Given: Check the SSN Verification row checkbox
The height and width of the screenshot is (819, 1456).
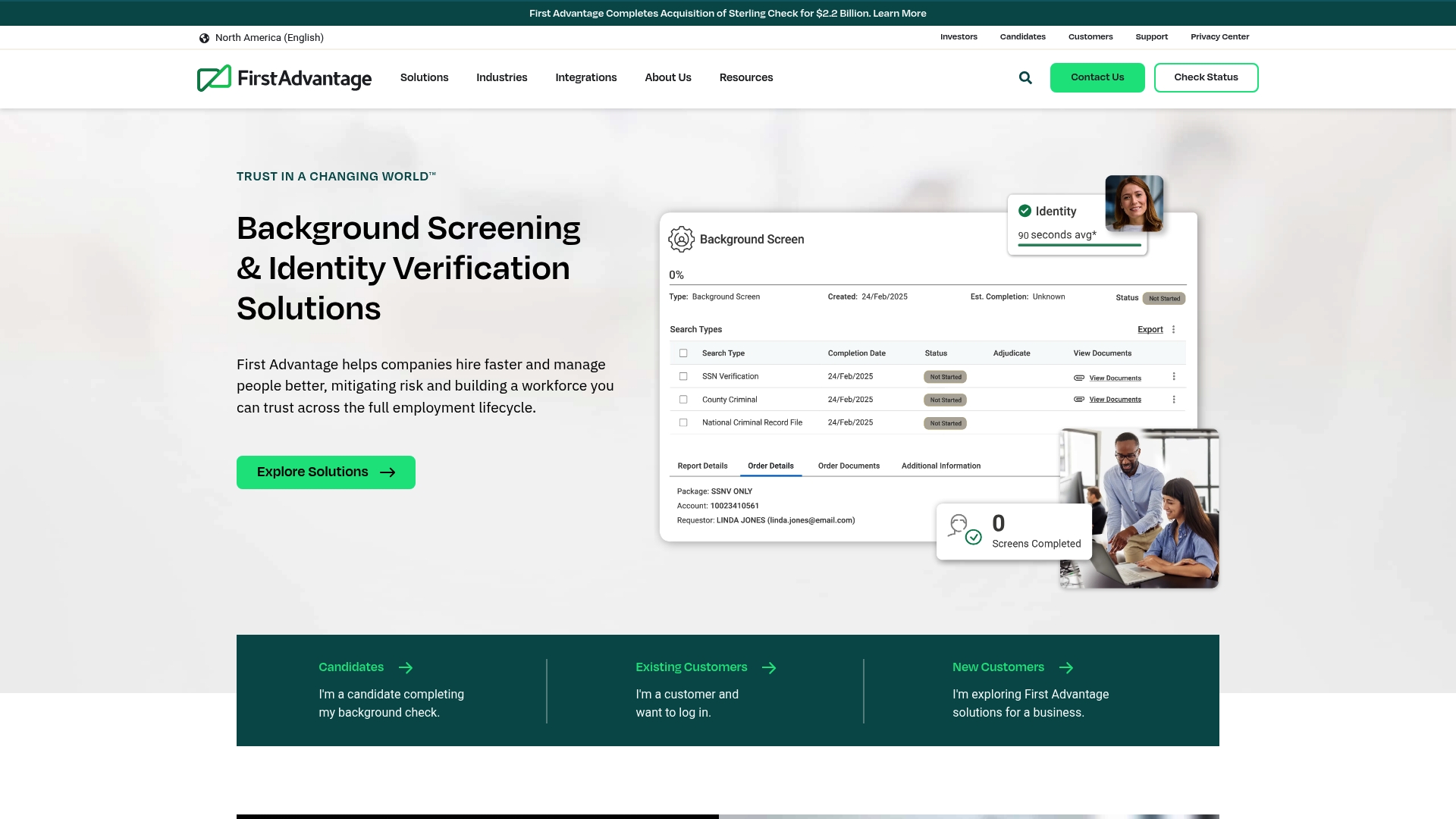Looking at the screenshot, I should (x=683, y=376).
